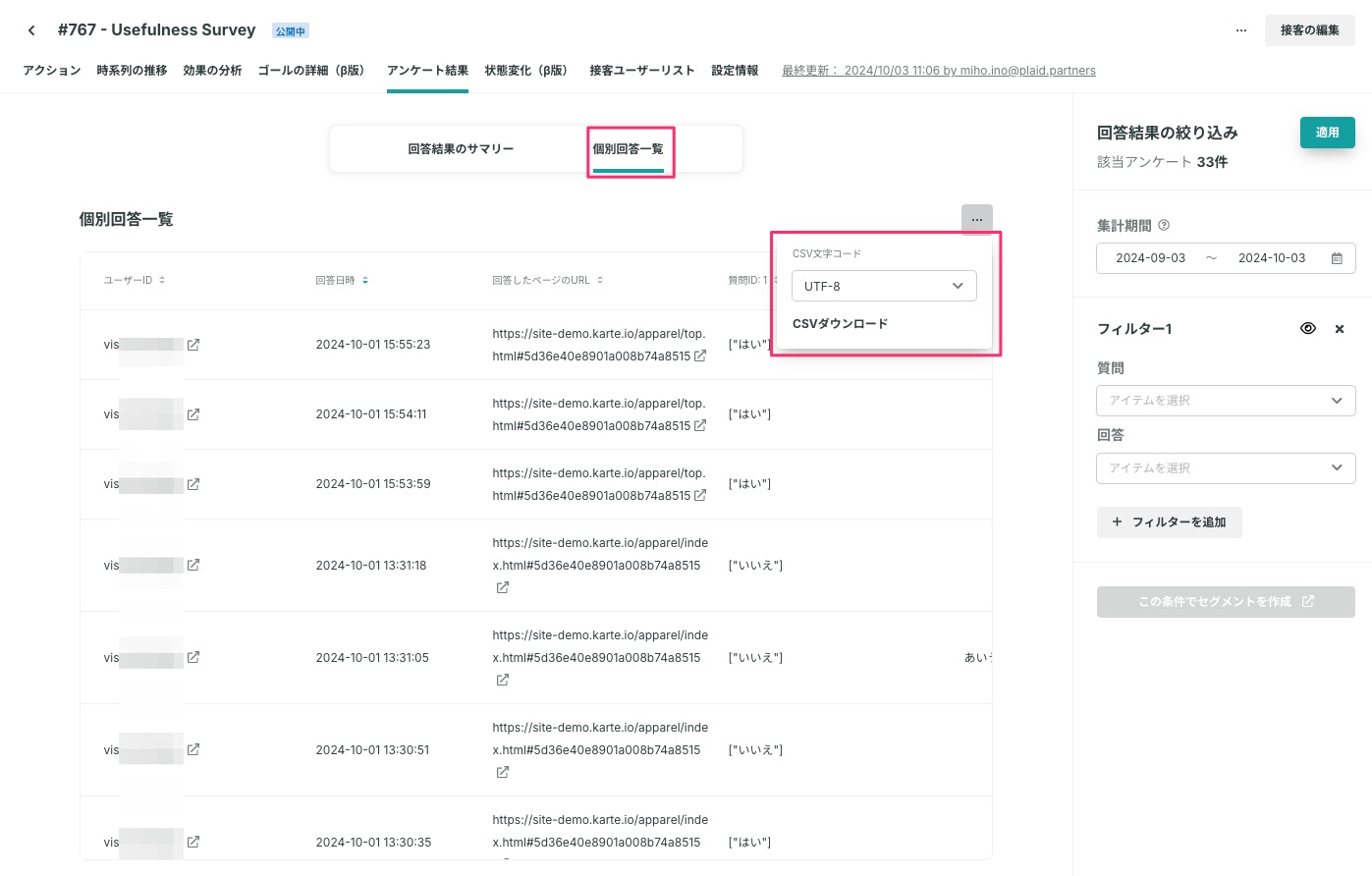Open page URL external link in 13:31:05 row
The height and width of the screenshot is (876, 1372).
tap(502, 680)
